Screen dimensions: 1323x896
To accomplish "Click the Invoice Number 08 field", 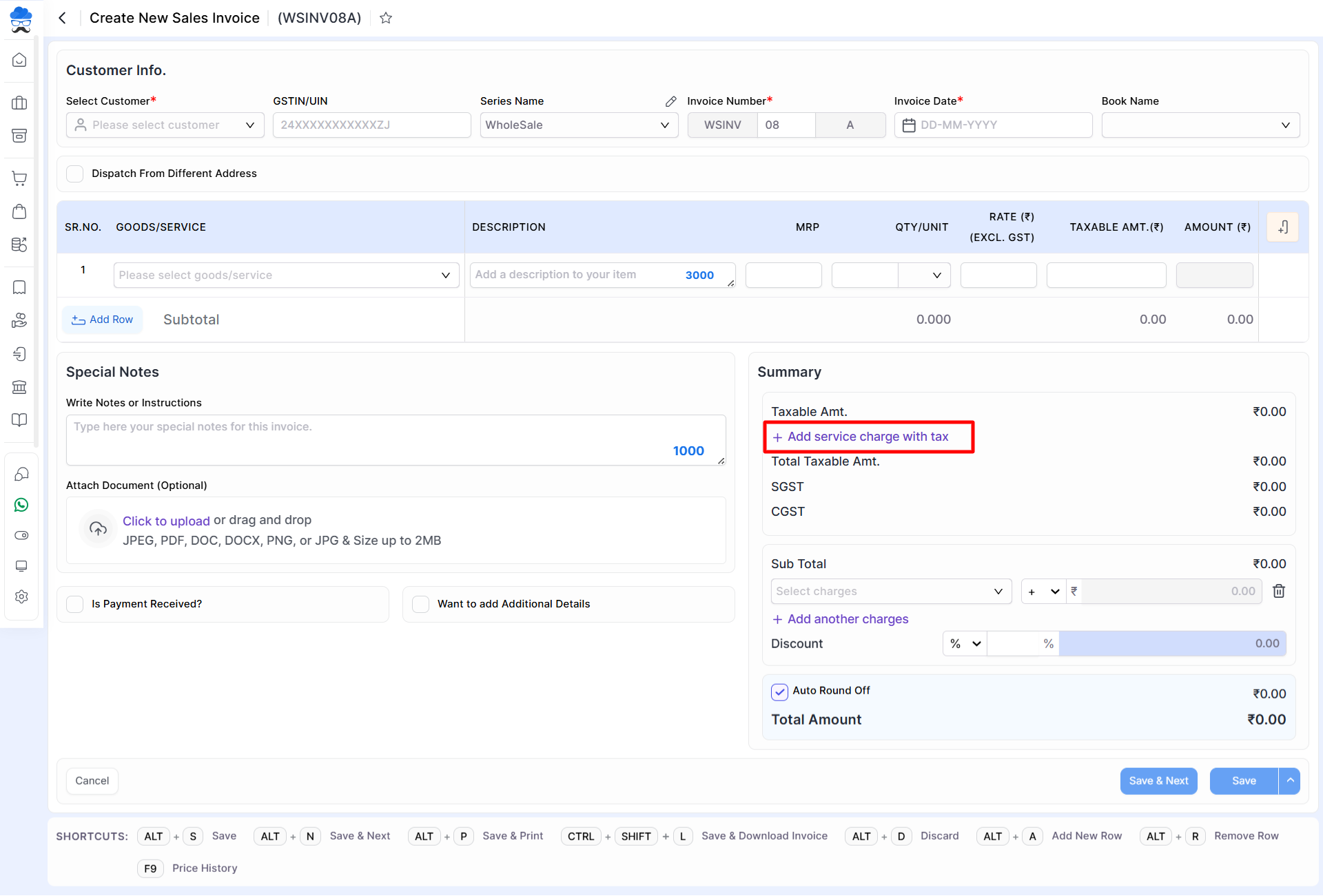I will tap(786, 125).
